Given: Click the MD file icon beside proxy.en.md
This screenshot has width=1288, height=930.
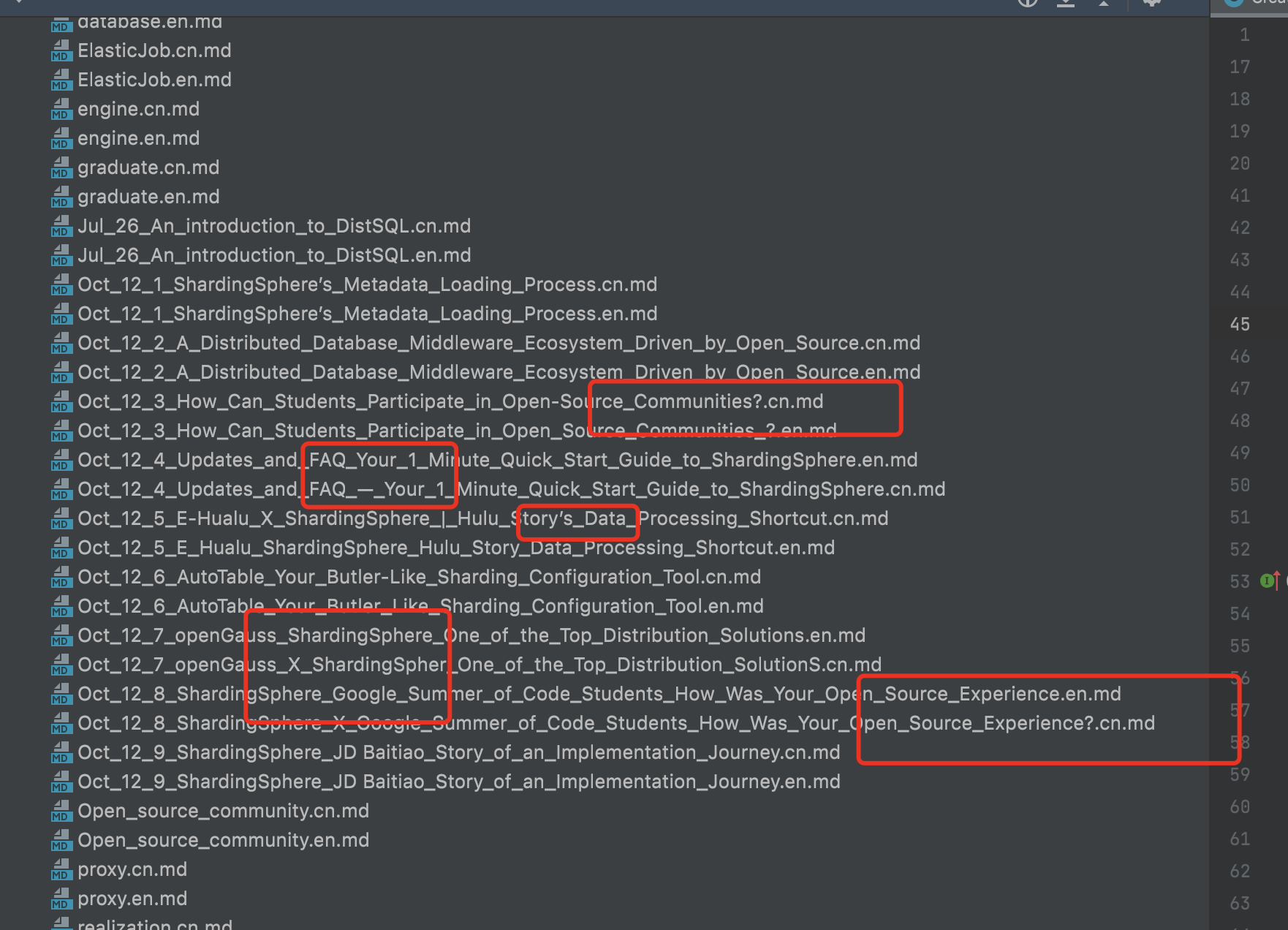Looking at the screenshot, I should (61, 899).
